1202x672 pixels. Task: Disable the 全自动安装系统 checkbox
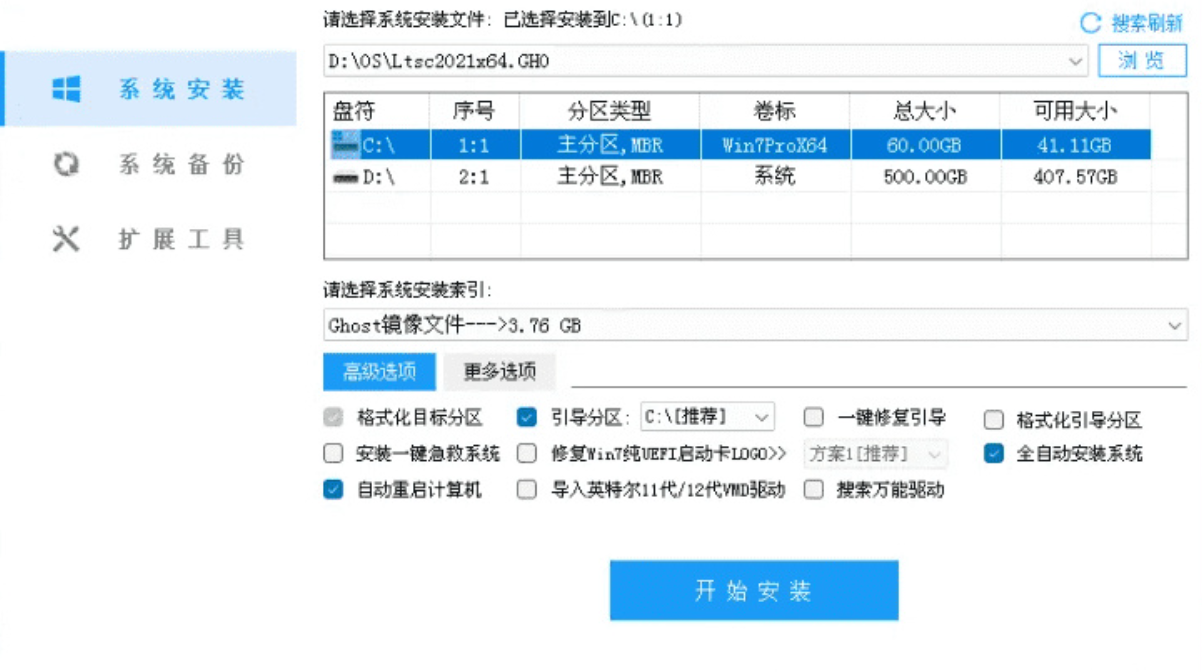[994, 453]
